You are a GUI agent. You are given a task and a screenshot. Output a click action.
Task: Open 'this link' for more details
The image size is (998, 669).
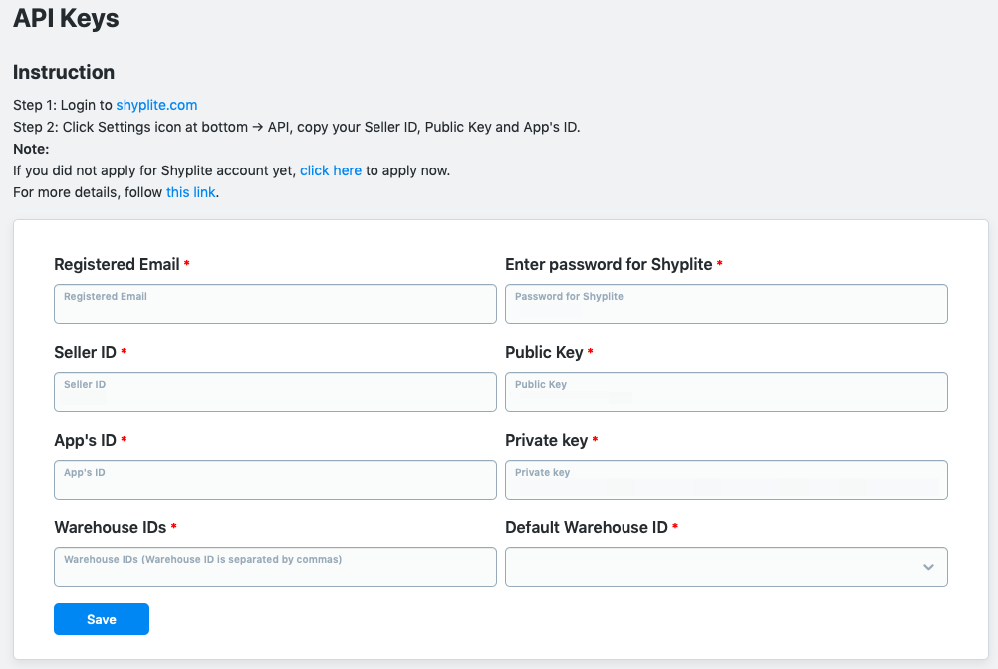pyautogui.click(x=191, y=192)
